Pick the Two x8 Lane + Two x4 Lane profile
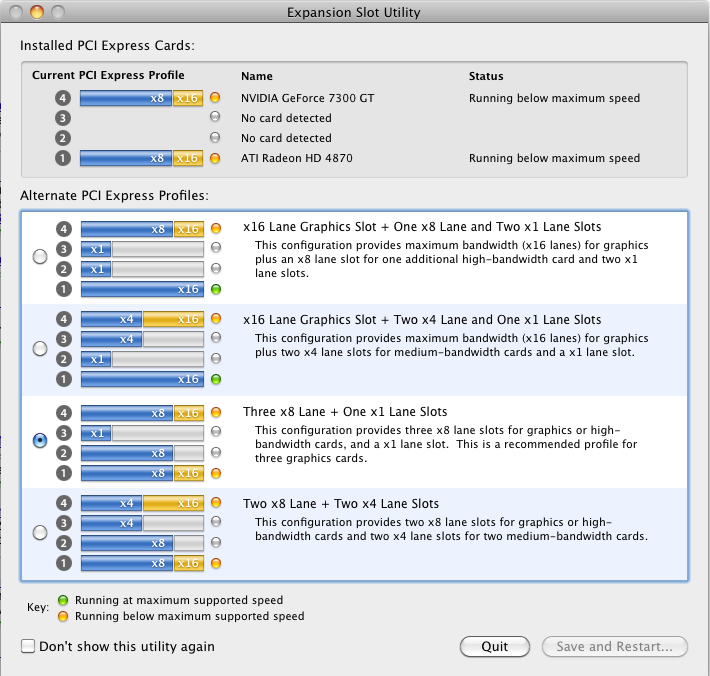 pos(40,532)
